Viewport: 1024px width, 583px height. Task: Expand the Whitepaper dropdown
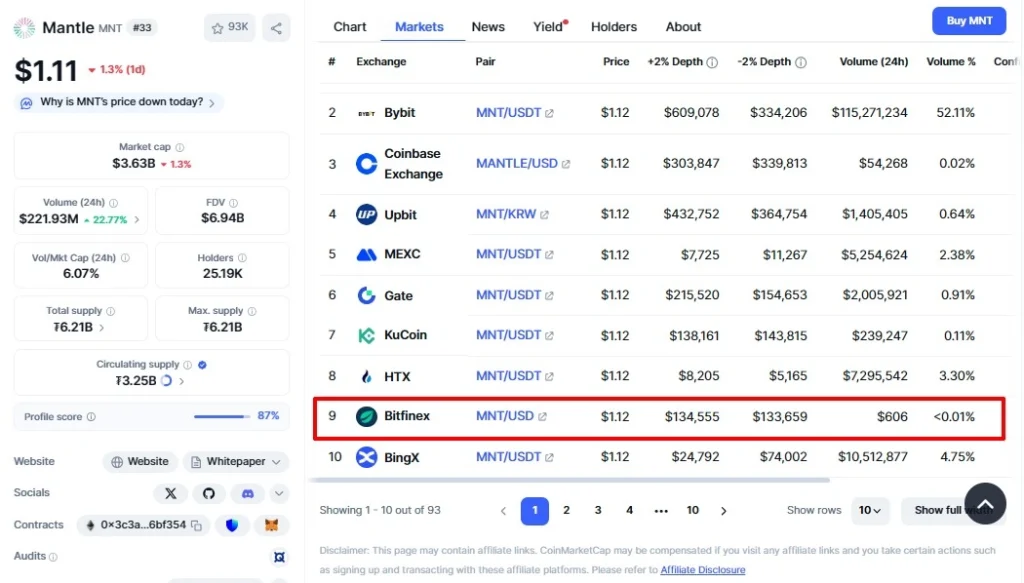click(276, 462)
